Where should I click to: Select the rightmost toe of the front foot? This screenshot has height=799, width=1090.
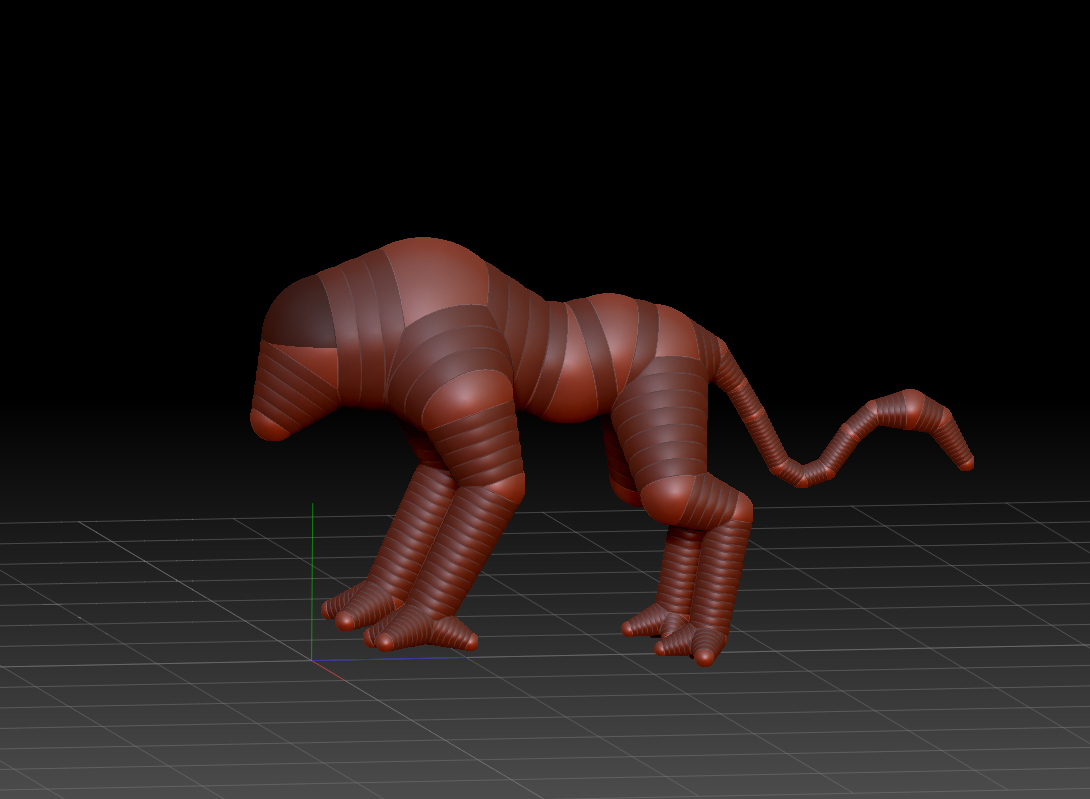click(467, 640)
